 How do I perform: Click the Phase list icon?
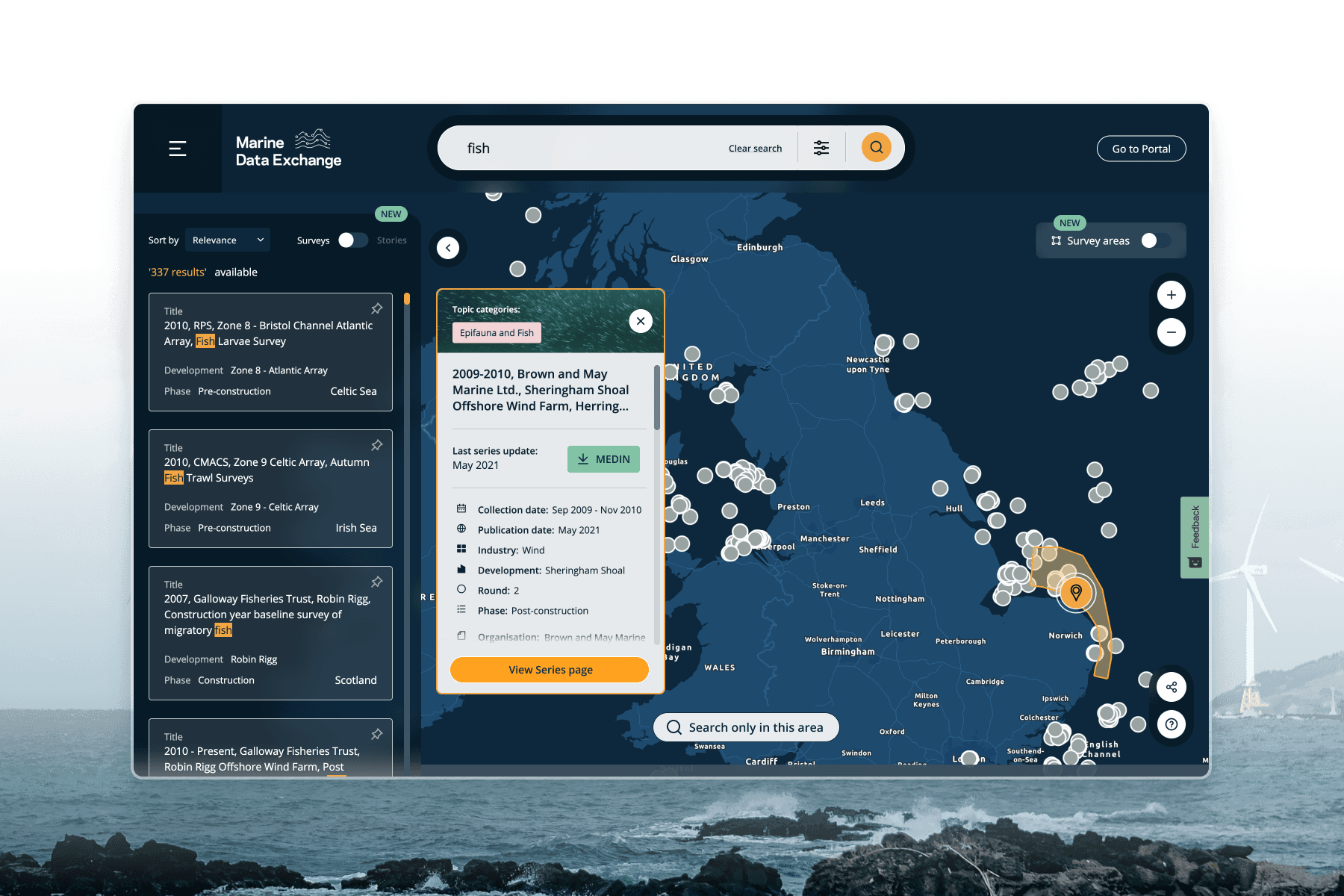[461, 609]
